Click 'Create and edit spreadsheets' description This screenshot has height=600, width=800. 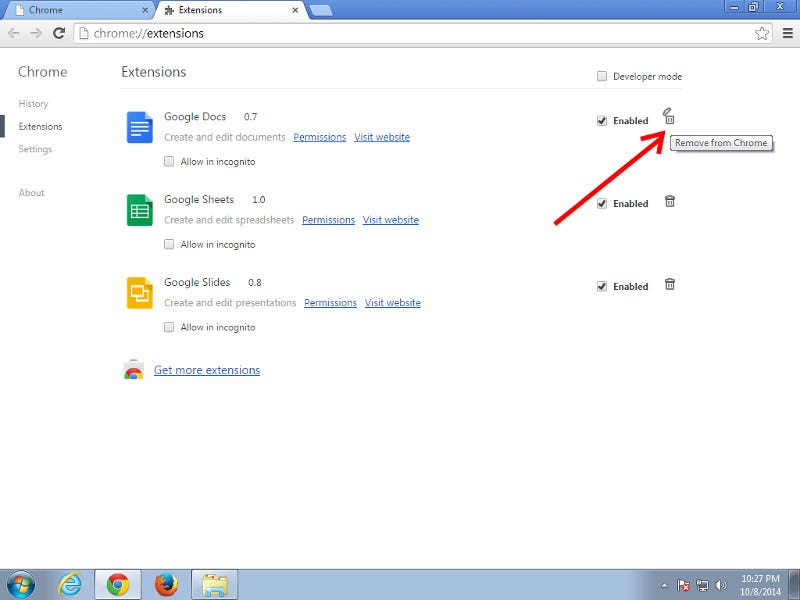click(229, 220)
